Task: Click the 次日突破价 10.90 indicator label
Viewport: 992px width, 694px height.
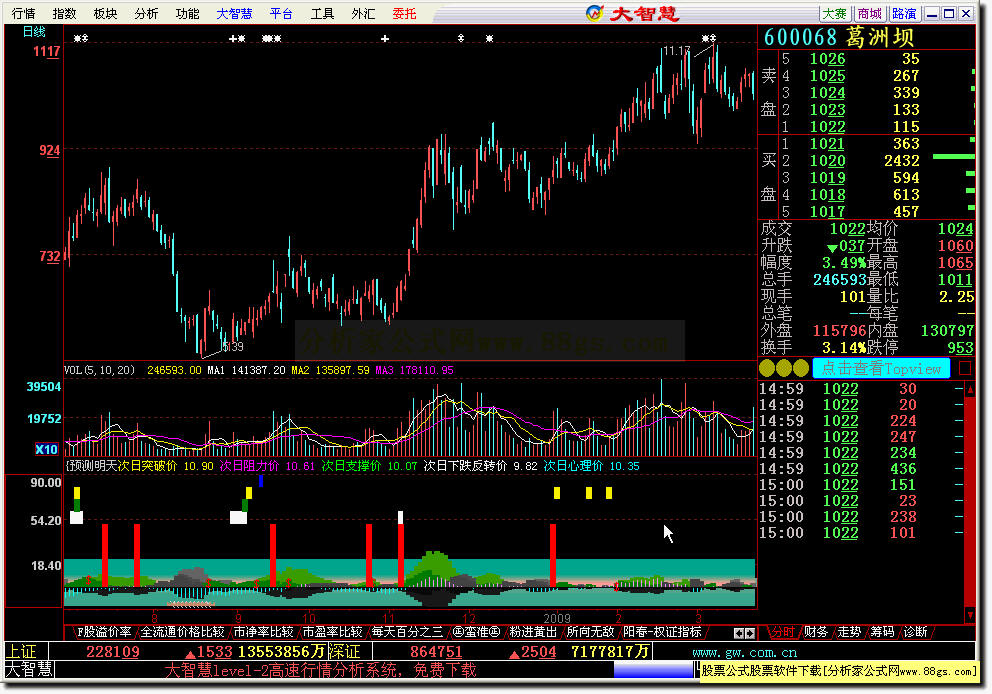Action: pyautogui.click(x=166, y=466)
